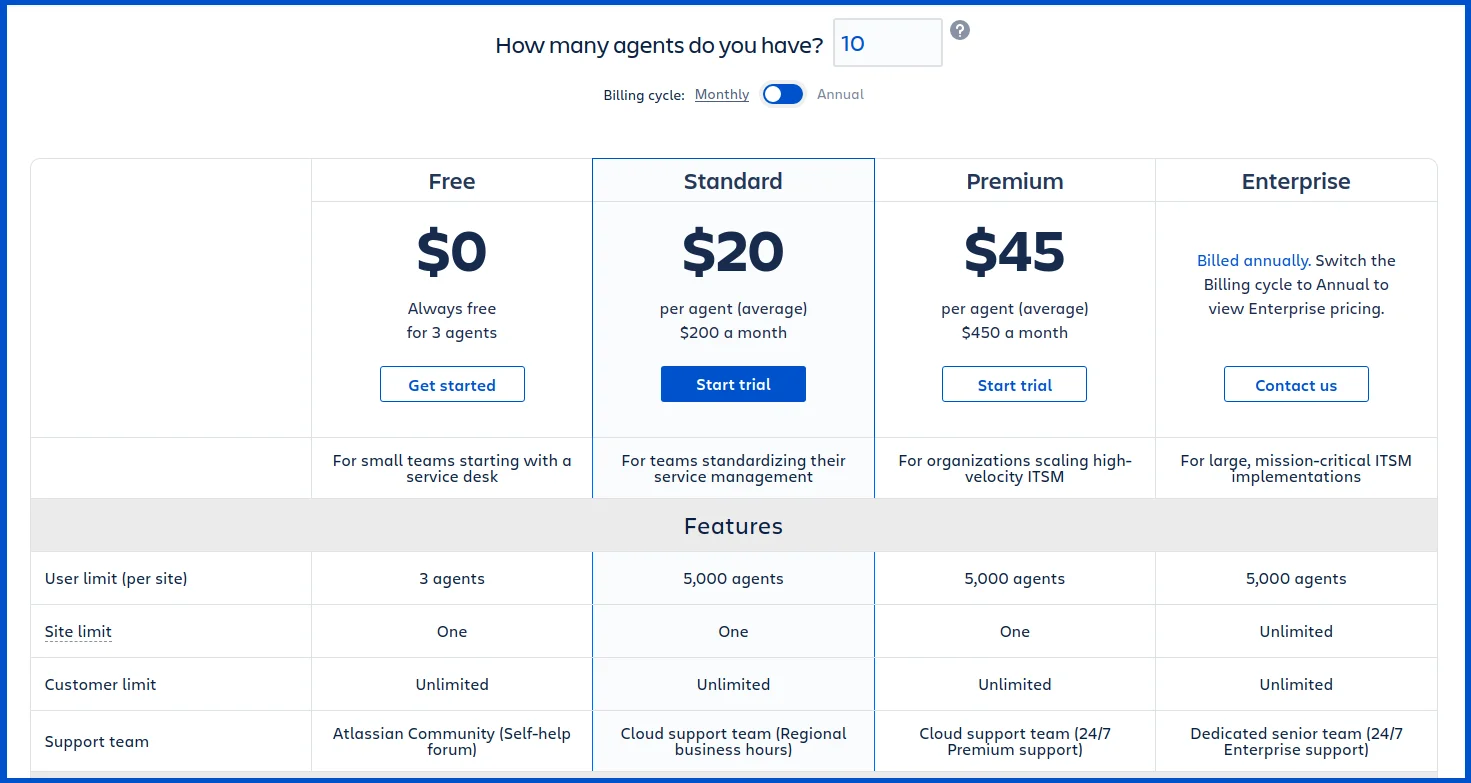
Task: Select the Standard plan column header
Action: (733, 181)
